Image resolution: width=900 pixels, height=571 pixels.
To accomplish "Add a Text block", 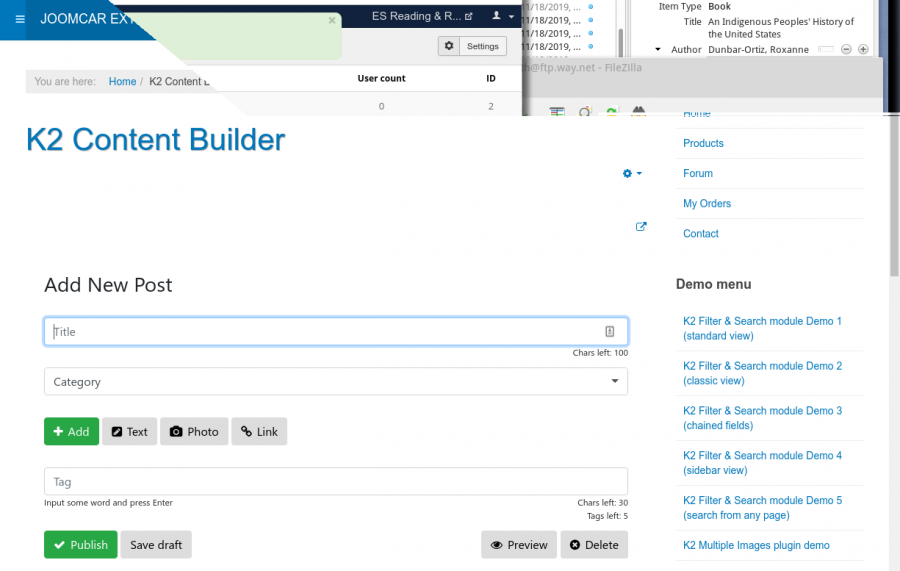I will click(130, 432).
